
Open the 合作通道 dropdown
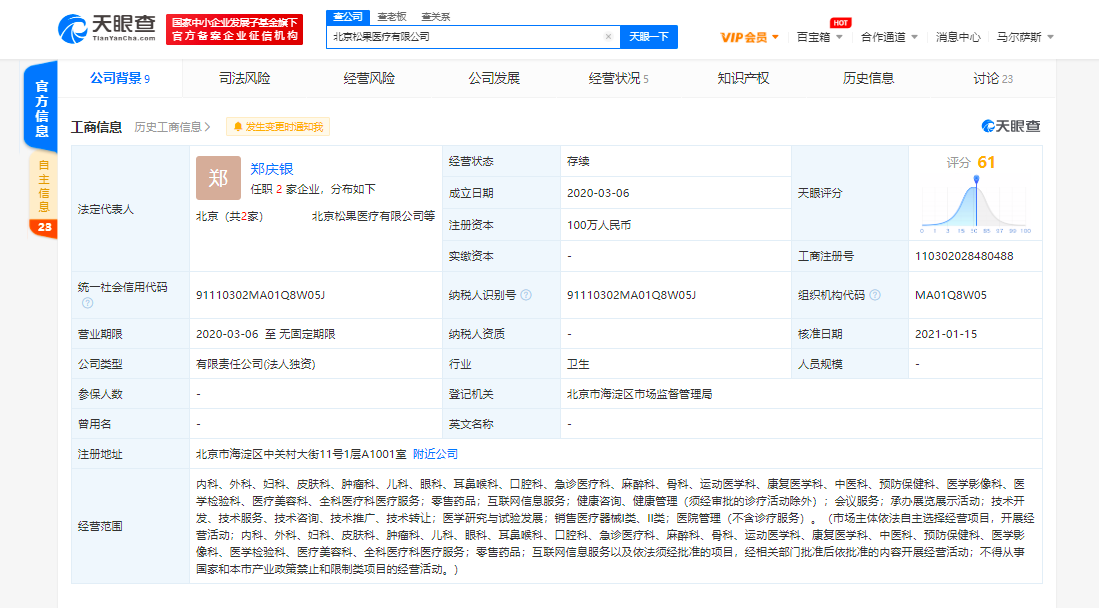point(890,37)
